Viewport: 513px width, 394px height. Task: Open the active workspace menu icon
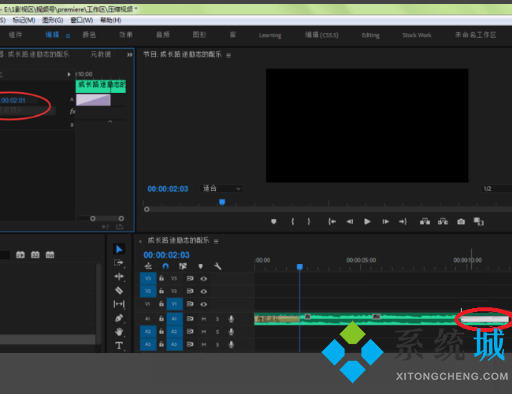(68, 36)
